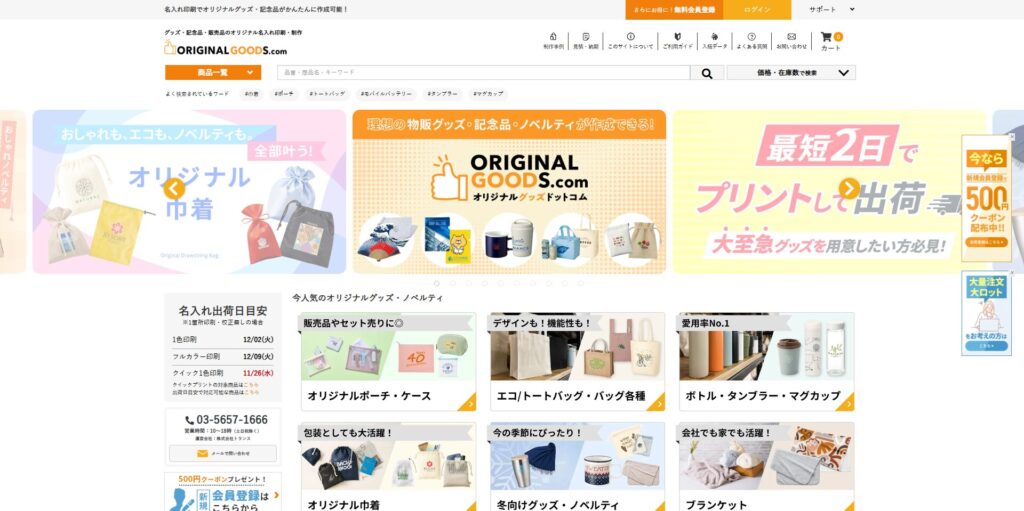This screenshot has width=1024, height=511.
Task: Open the 冬向けグッズ・ノベルティ category card
Action: [577, 468]
